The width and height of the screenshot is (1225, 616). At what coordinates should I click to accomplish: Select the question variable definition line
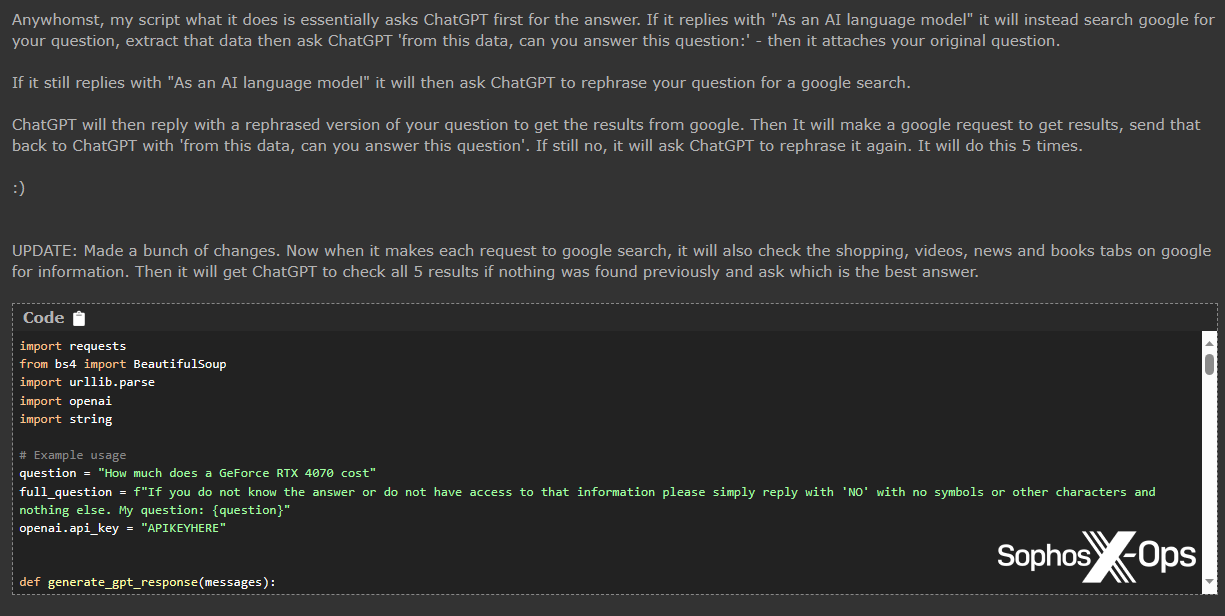200,472
